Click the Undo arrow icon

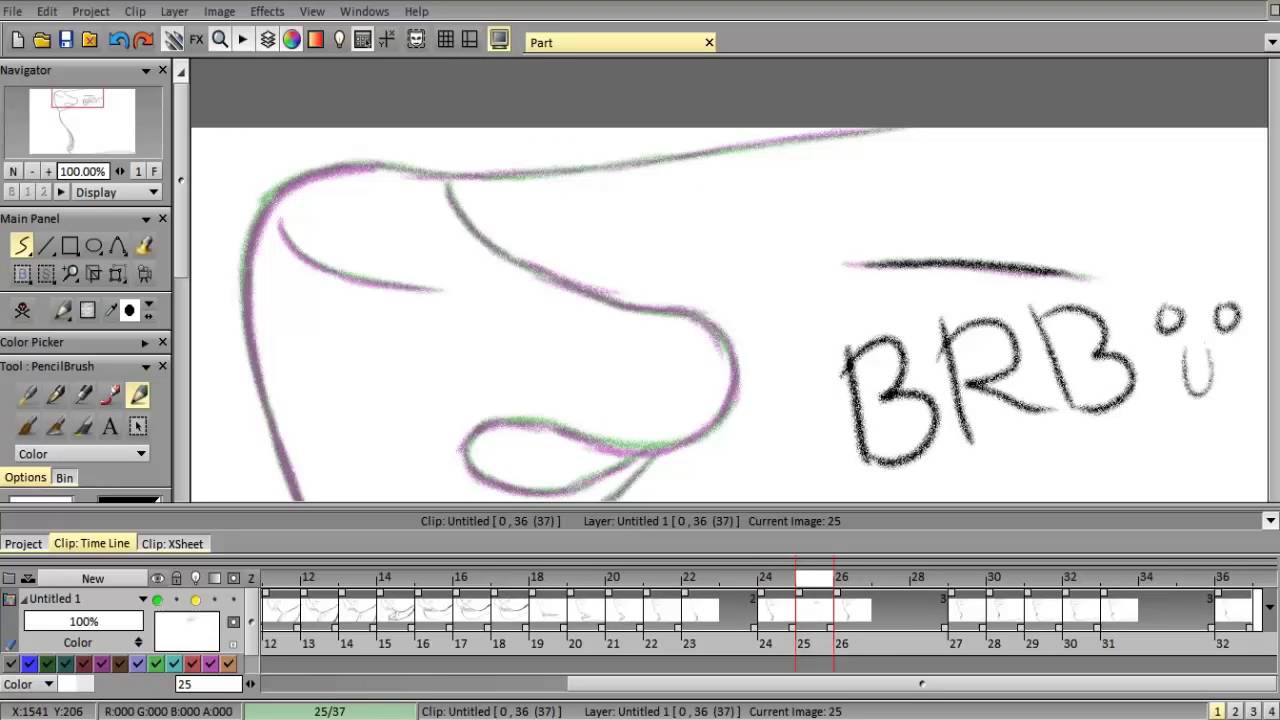pyautogui.click(x=119, y=40)
